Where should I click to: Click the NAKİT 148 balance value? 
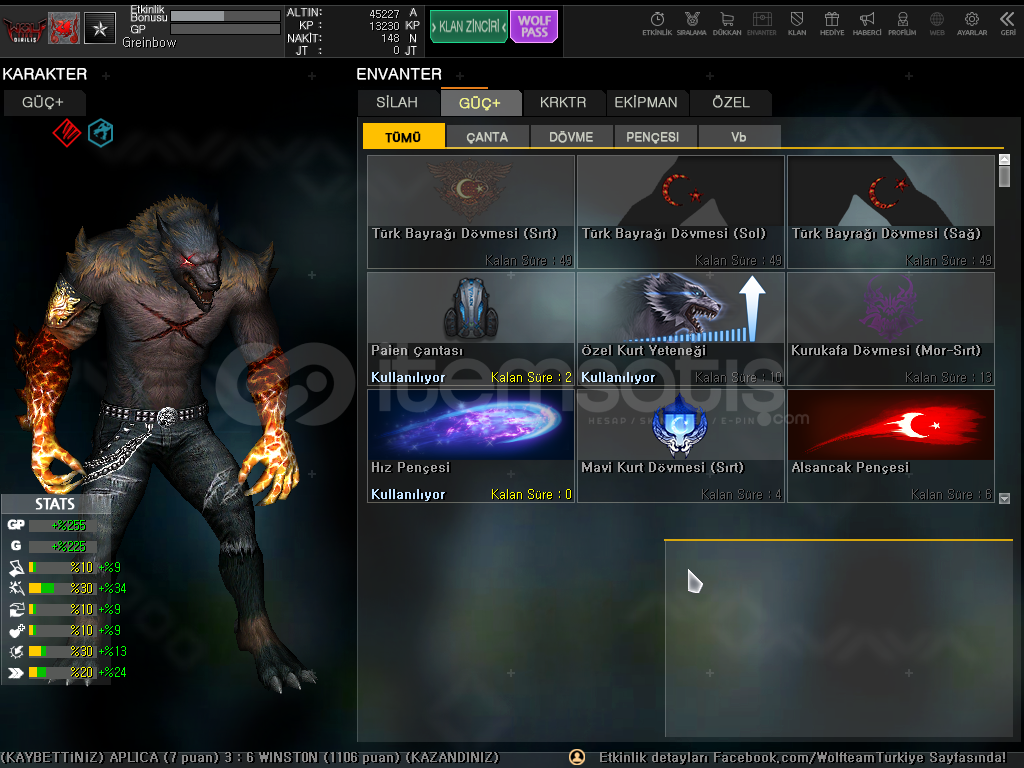[390, 39]
